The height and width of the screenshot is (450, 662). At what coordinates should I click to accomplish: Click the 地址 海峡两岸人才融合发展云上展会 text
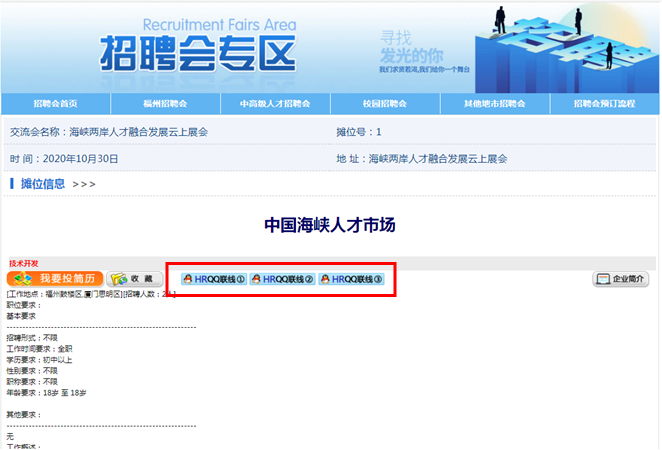pos(422,159)
